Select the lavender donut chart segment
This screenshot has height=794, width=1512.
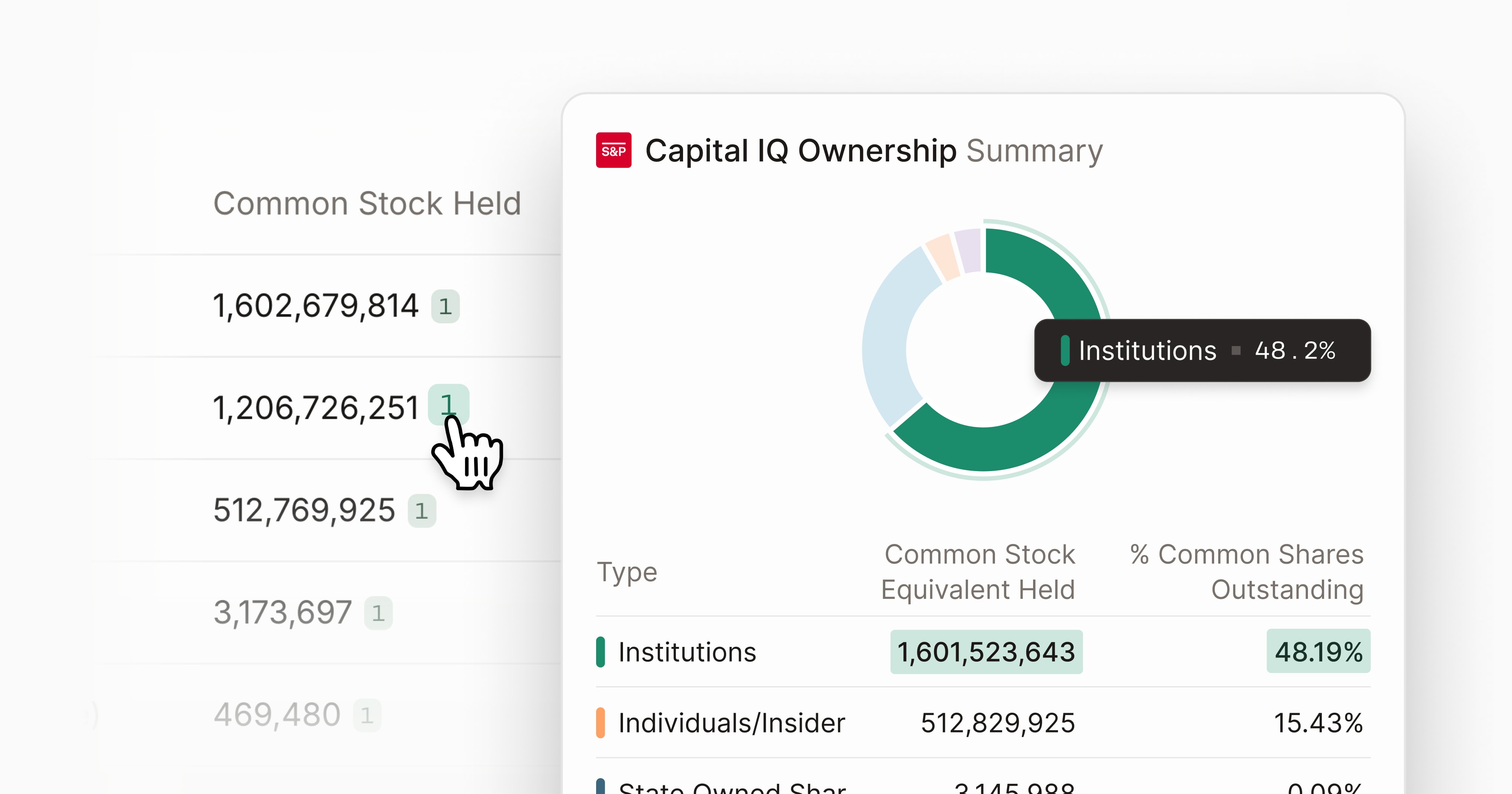(969, 251)
